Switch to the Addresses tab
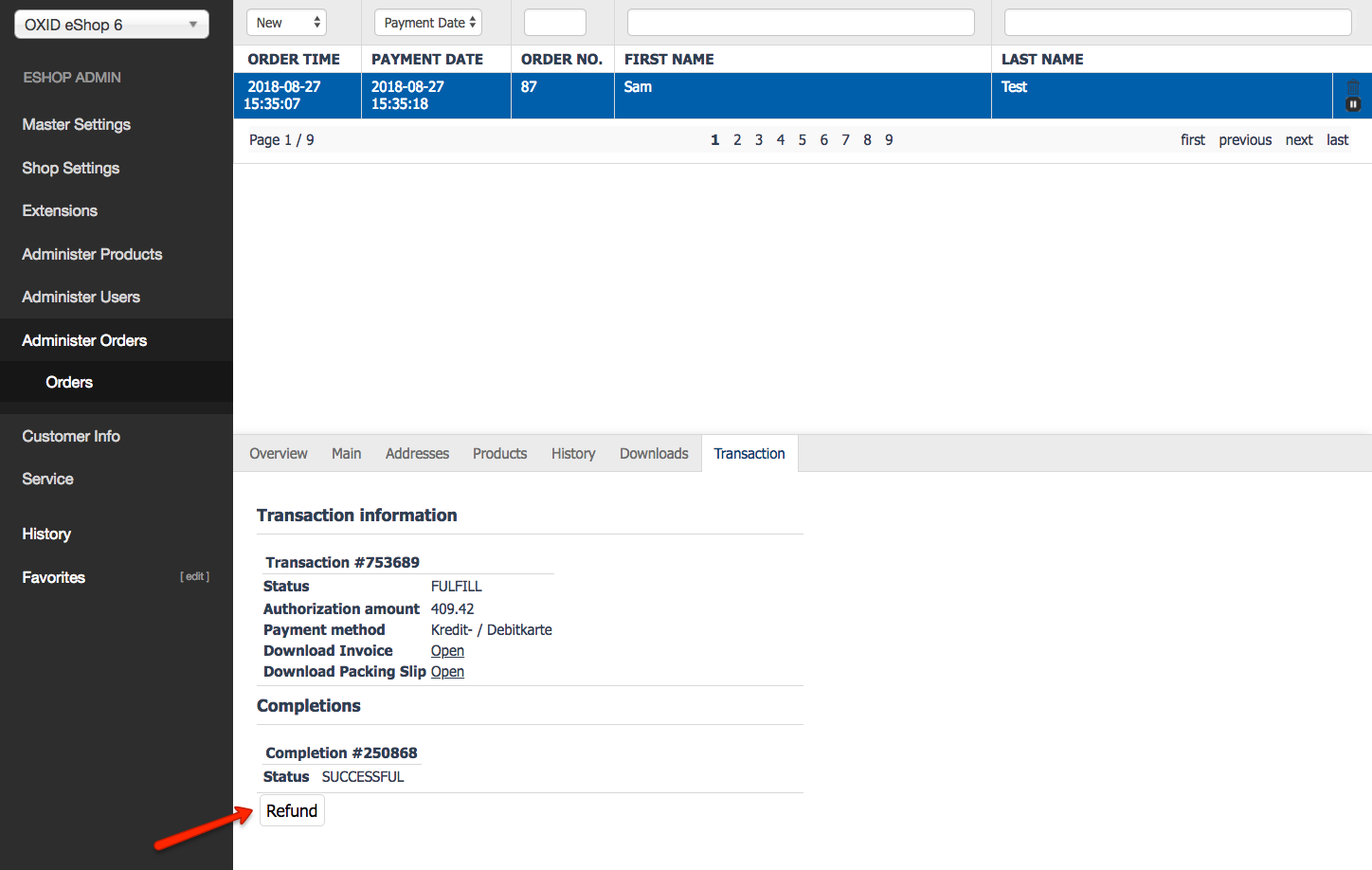The width and height of the screenshot is (1372, 870). 417,453
